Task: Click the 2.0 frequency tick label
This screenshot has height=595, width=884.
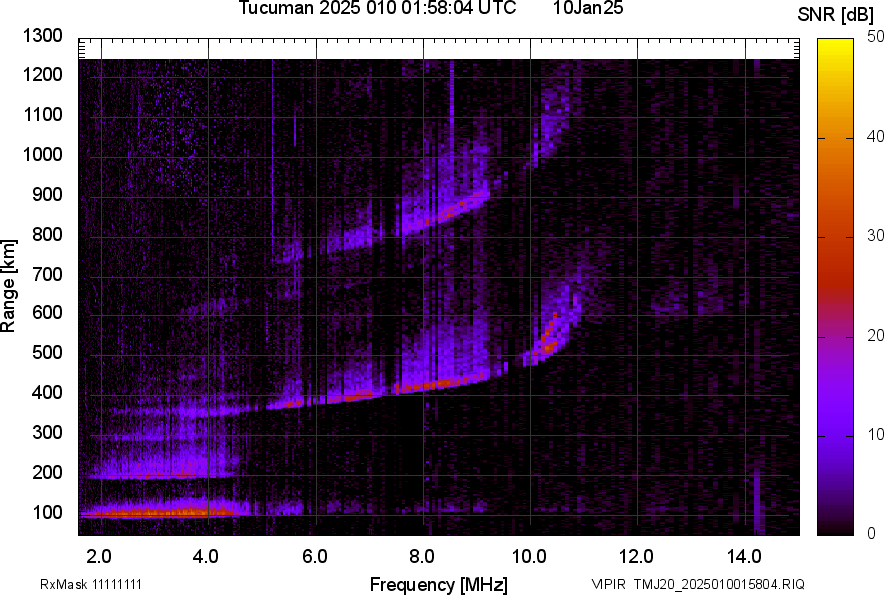Action: (x=99, y=556)
